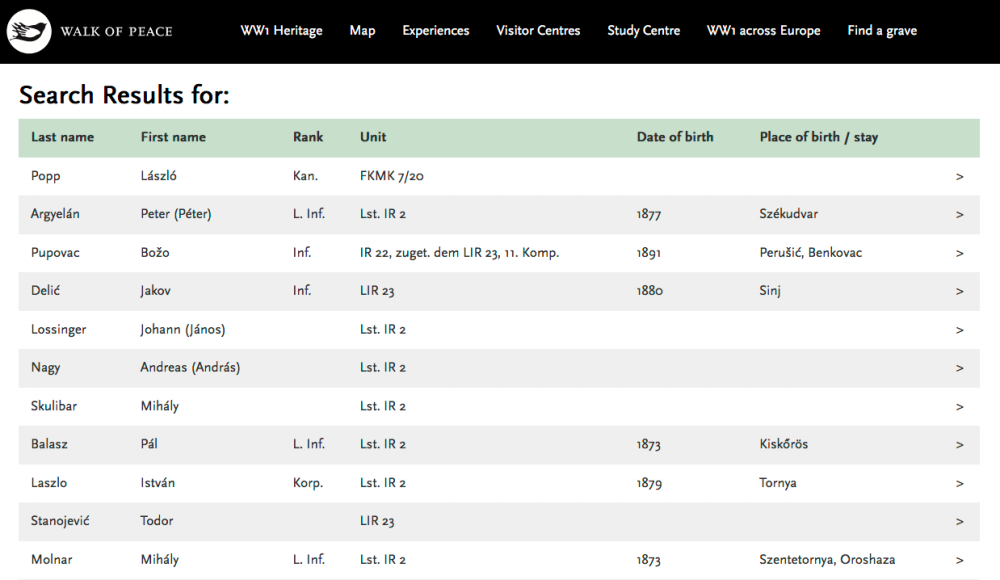The height and width of the screenshot is (580, 1000).
Task: Open the Experiences menu item
Action: (435, 31)
